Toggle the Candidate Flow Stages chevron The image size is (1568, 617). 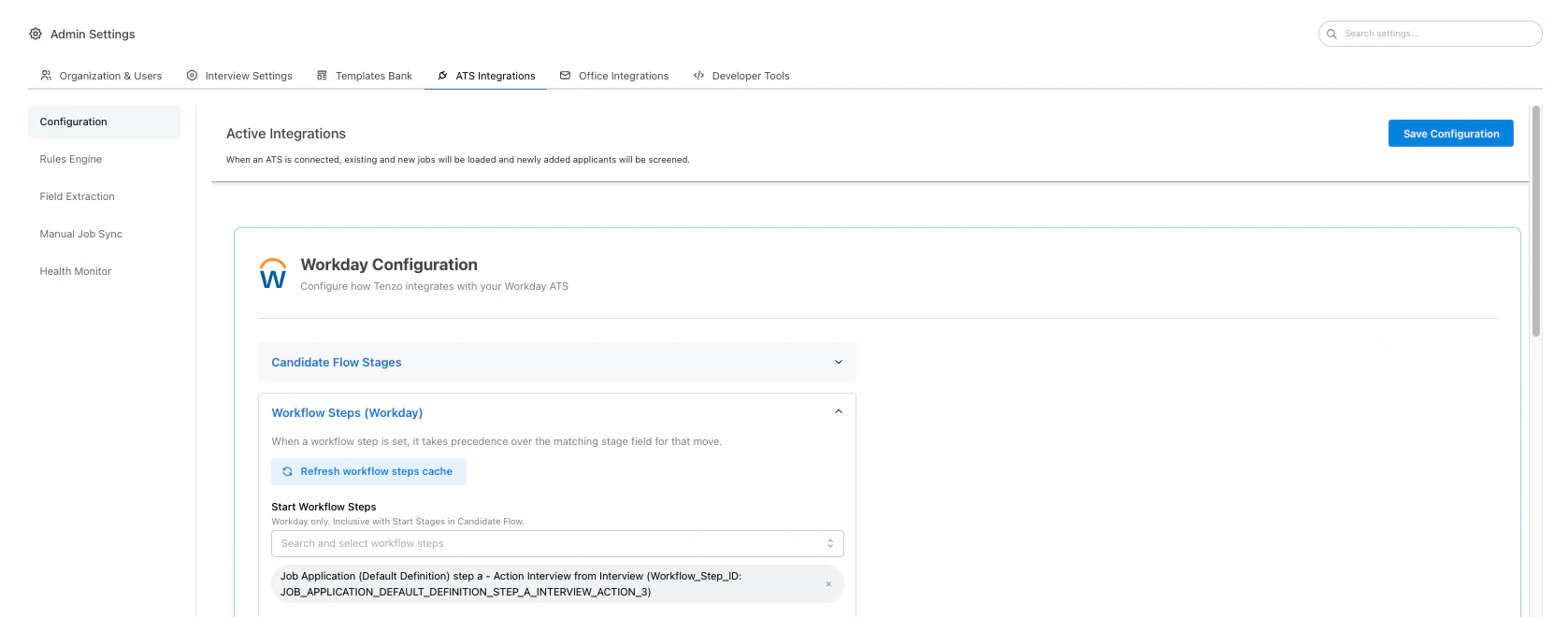(x=839, y=362)
